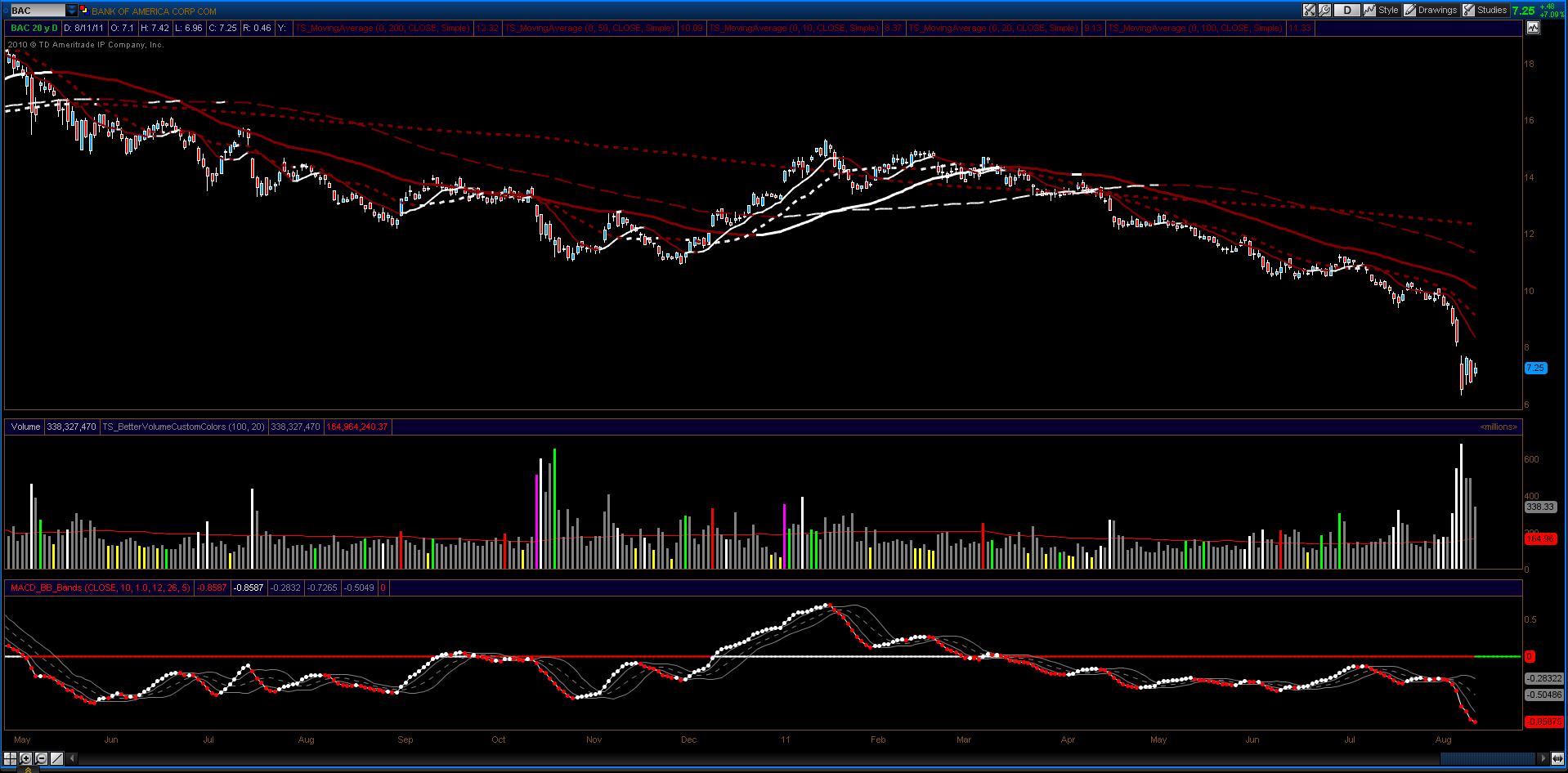Click the moving average value 13.32
Viewport: 1568px width, 773px height.
(487, 28)
